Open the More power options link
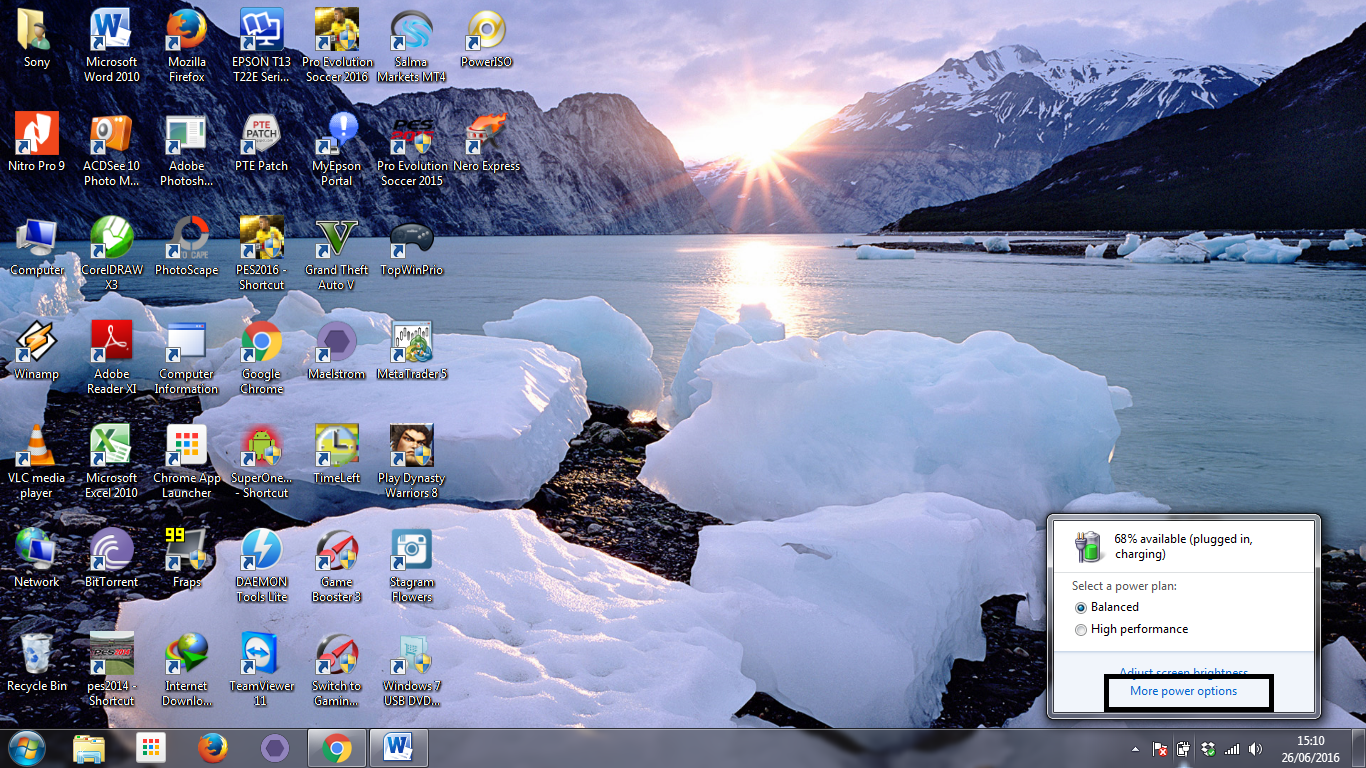Image resolution: width=1366 pixels, height=768 pixels. click(1183, 691)
